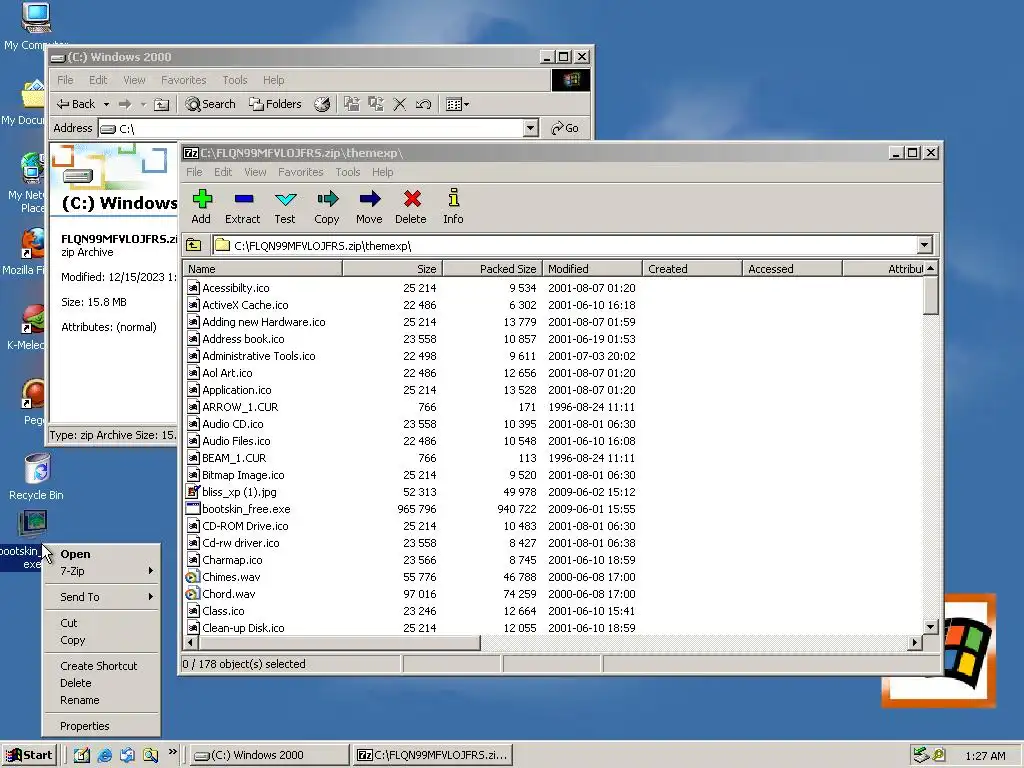The image size is (1024, 768).
Task: Click the Outlook Express quick launch icon
Action: tap(127, 755)
